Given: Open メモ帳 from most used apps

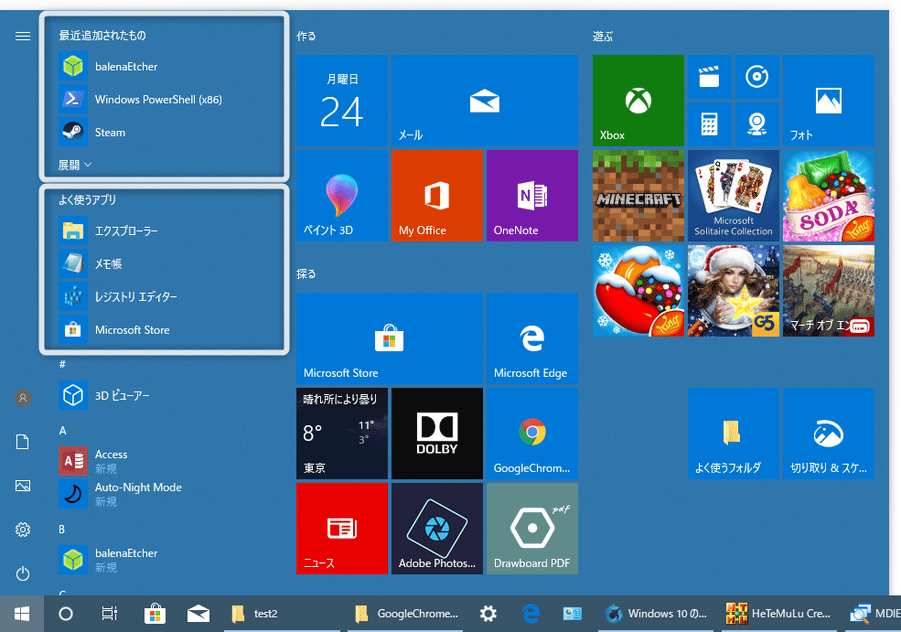Looking at the screenshot, I should (x=165, y=264).
